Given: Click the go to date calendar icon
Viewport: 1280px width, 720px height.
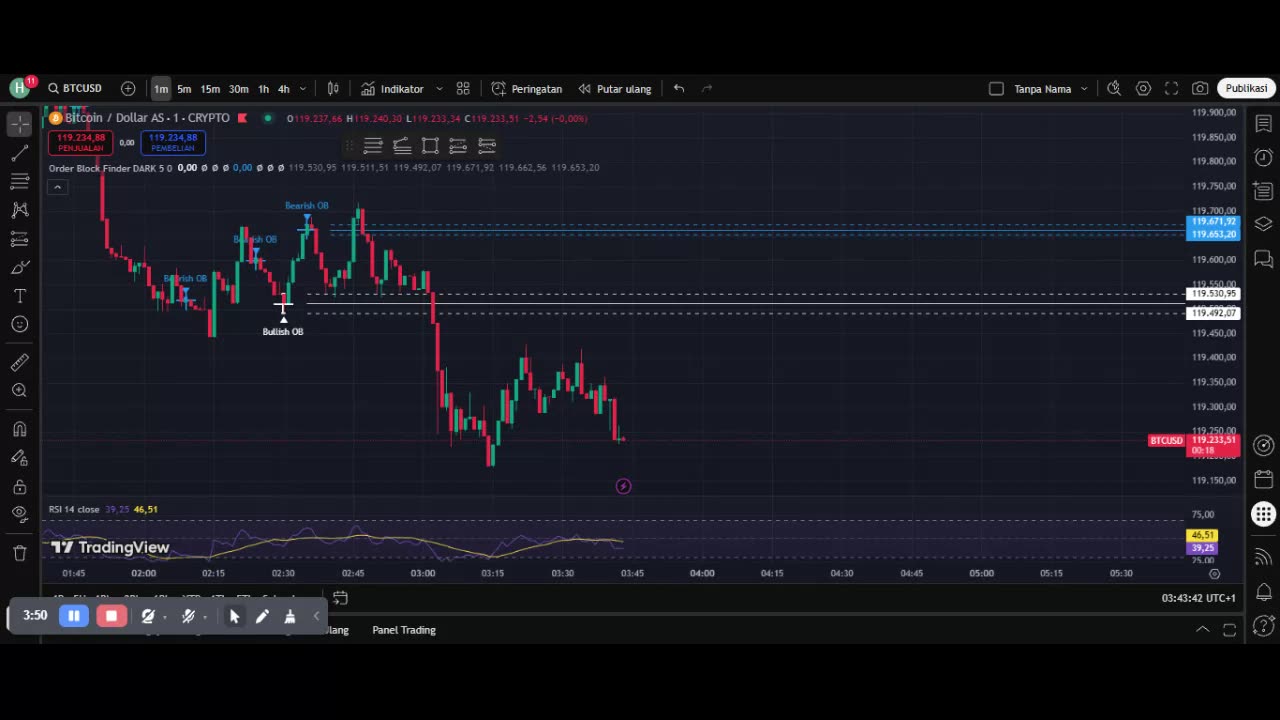Looking at the screenshot, I should click(340, 598).
